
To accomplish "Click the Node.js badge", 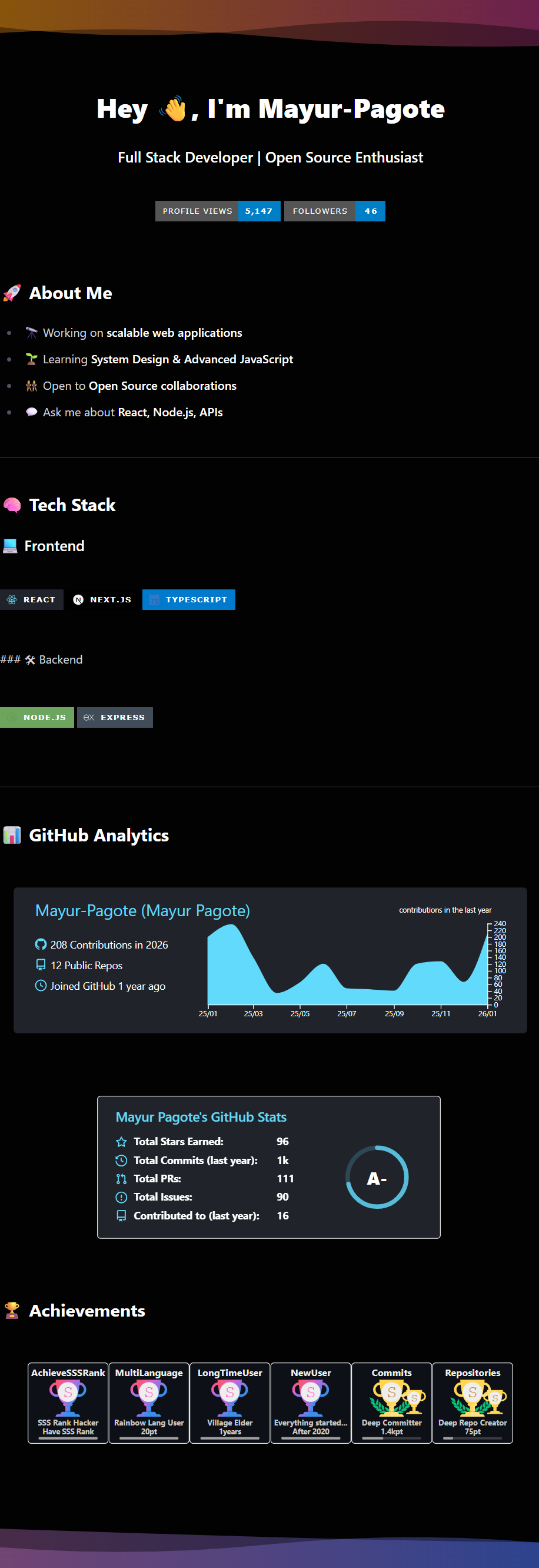I will (x=37, y=718).
